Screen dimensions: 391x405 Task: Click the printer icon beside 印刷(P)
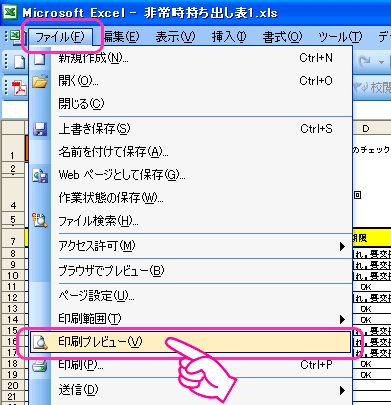40,366
